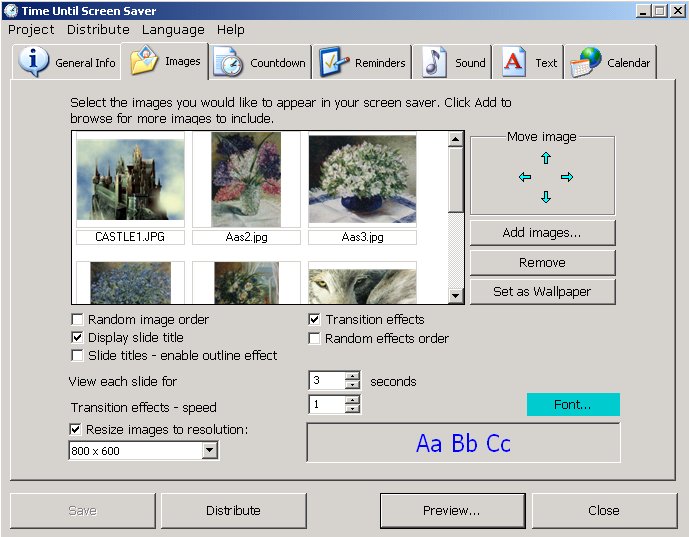Switch to the Sound tab
The image size is (689, 537).
452,62
